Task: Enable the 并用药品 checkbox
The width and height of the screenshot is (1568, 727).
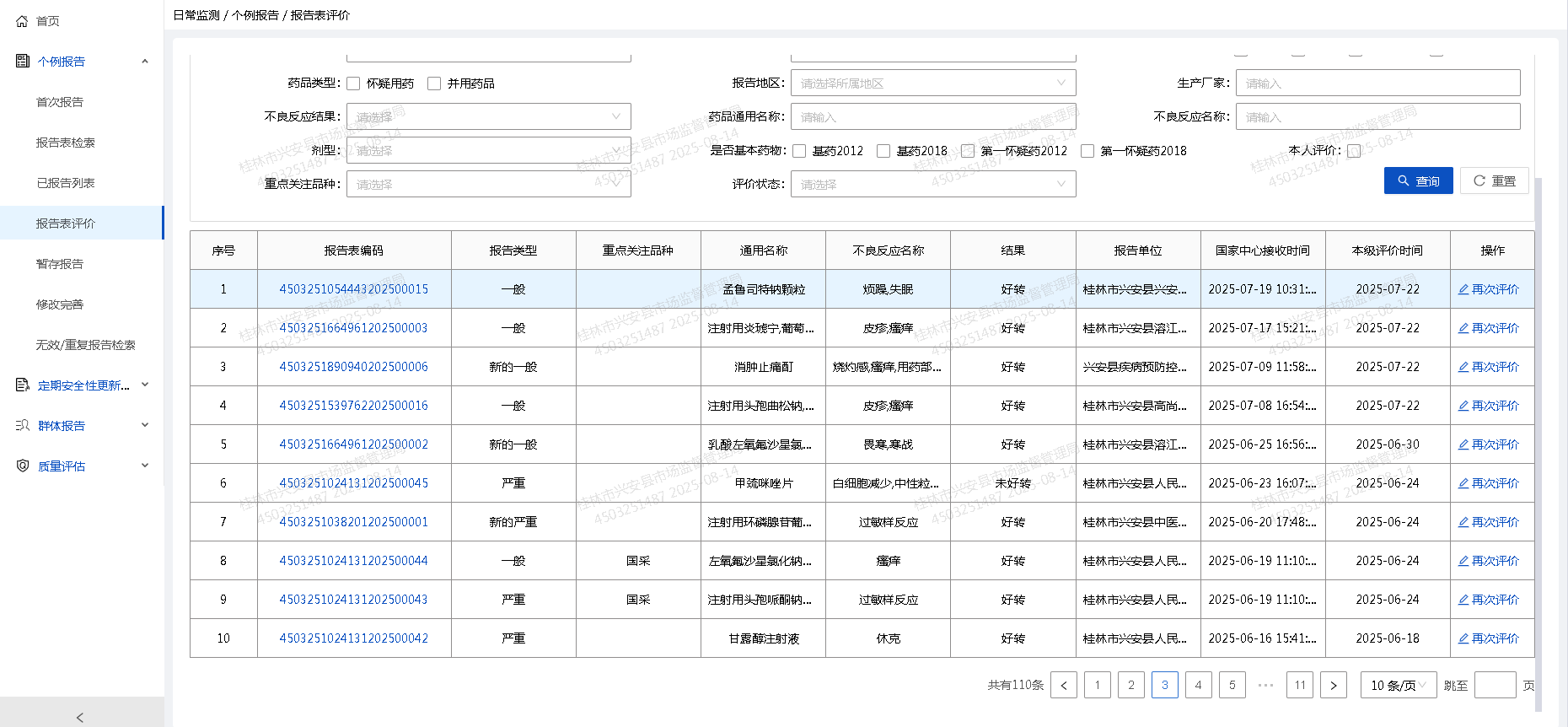Action: coord(434,83)
